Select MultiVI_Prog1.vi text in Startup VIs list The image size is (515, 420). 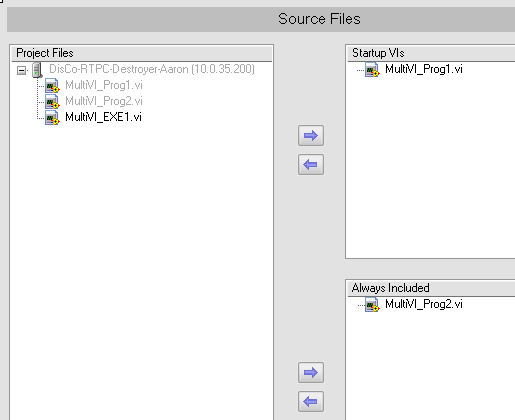pos(424,69)
